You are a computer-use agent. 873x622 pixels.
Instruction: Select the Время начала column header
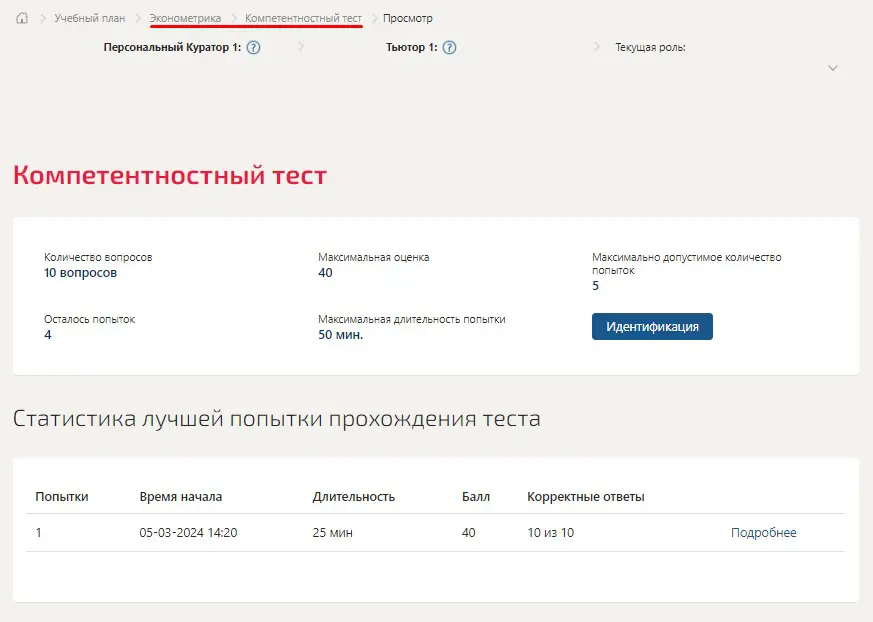[180, 497]
